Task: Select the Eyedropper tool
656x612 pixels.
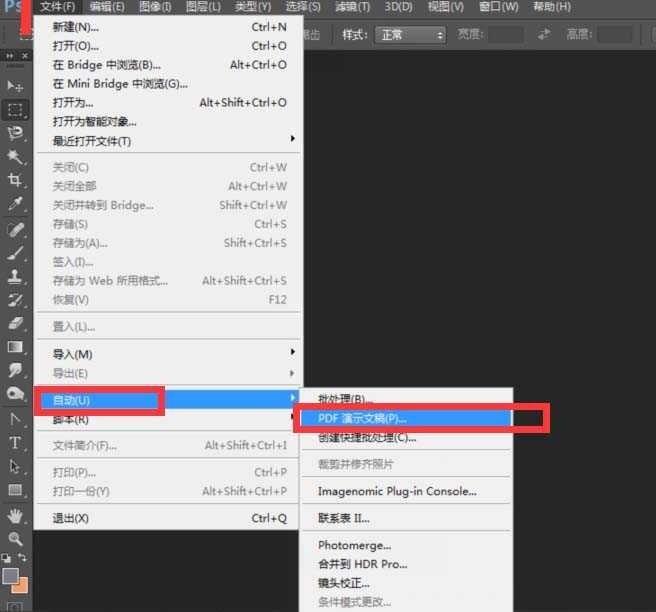Action: (x=15, y=204)
